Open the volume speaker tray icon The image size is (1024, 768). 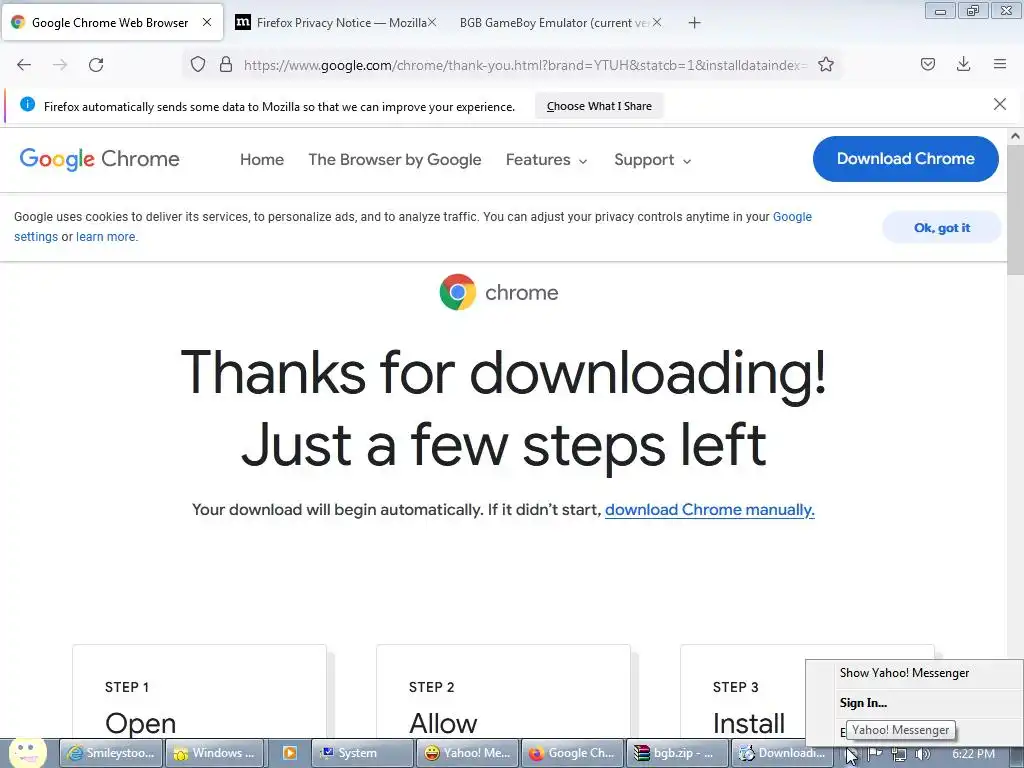(x=923, y=754)
